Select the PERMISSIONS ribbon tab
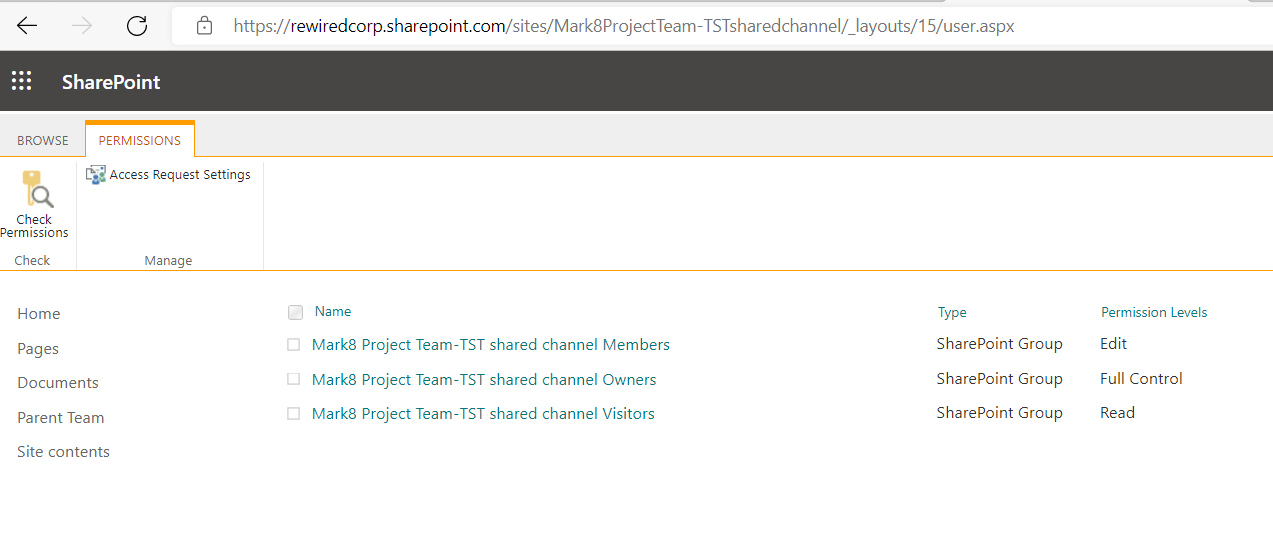Image resolution: width=1273 pixels, height=537 pixels. [140, 141]
